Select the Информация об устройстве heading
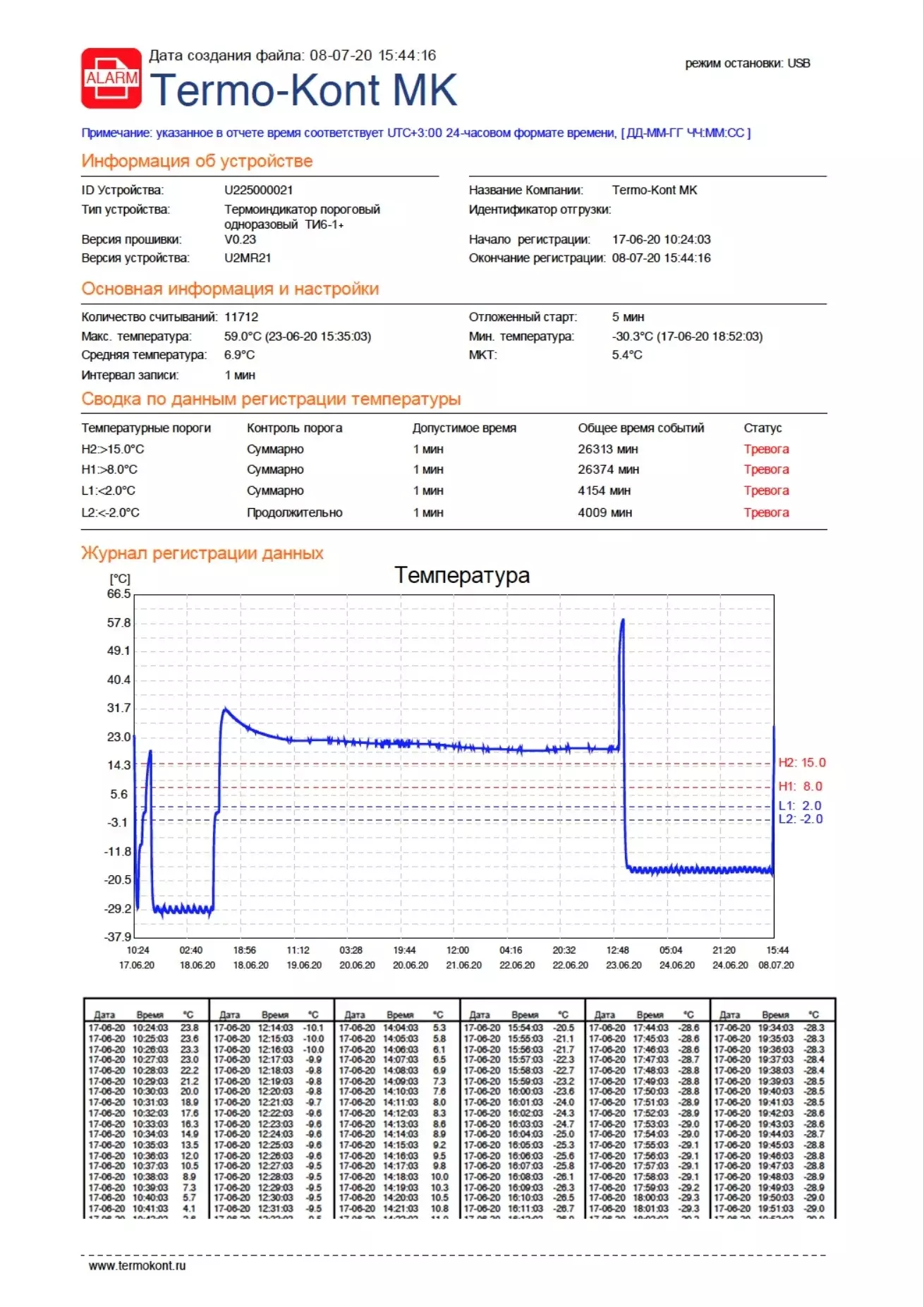The image size is (924, 1307). coord(197,161)
